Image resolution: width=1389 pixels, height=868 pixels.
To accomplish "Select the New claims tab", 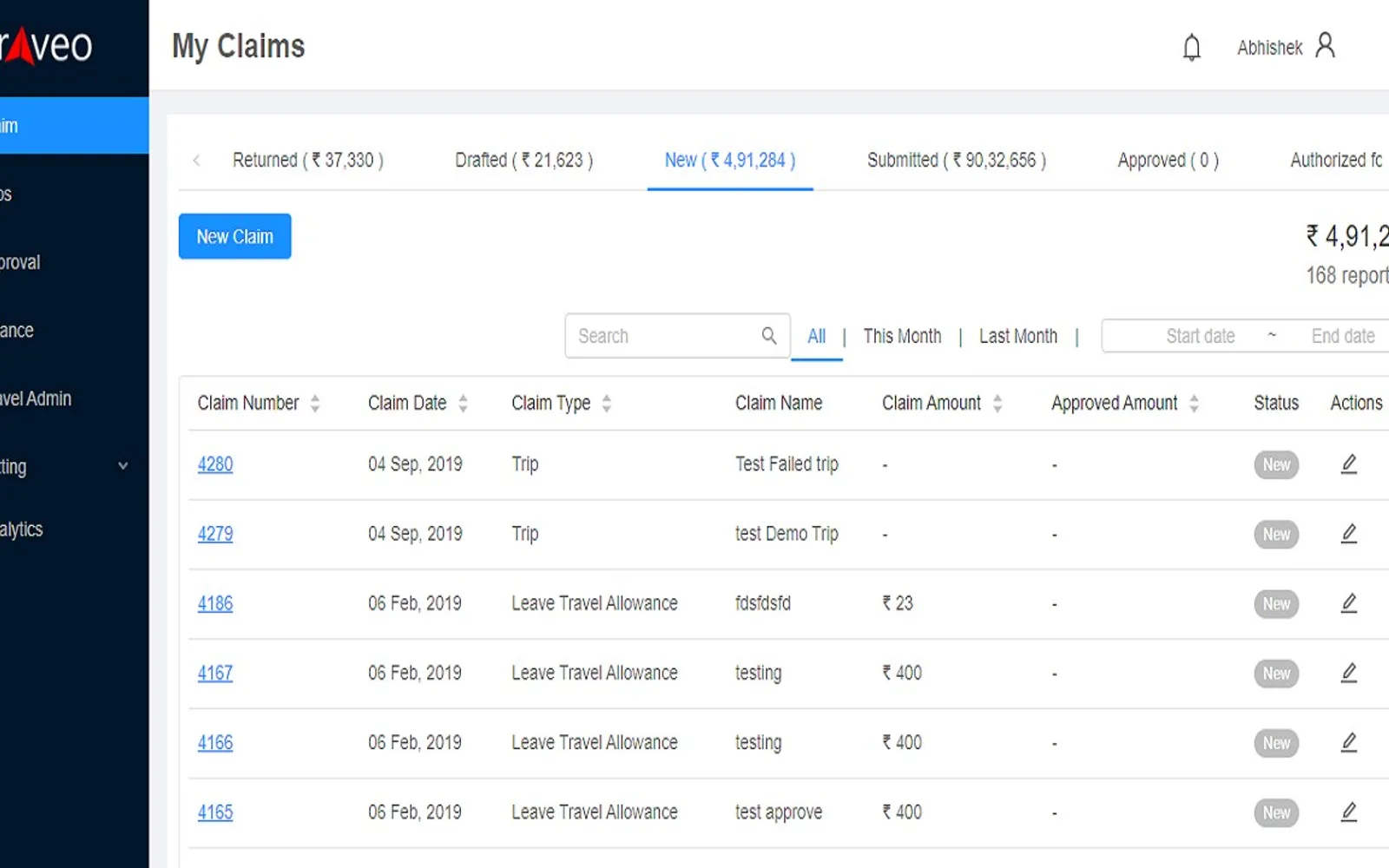I will [x=730, y=161].
